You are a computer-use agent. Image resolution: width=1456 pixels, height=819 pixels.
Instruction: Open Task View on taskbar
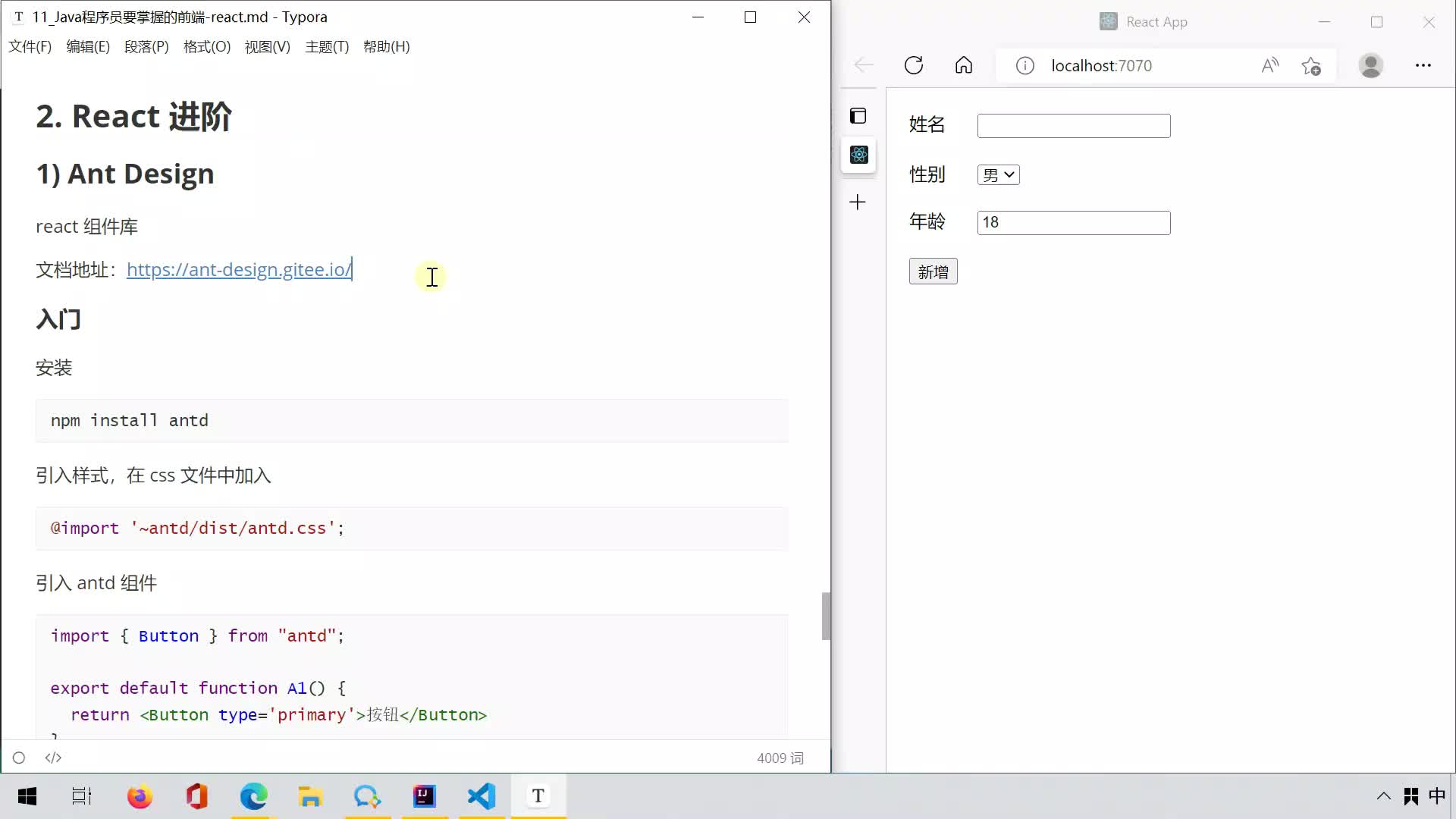[x=82, y=796]
